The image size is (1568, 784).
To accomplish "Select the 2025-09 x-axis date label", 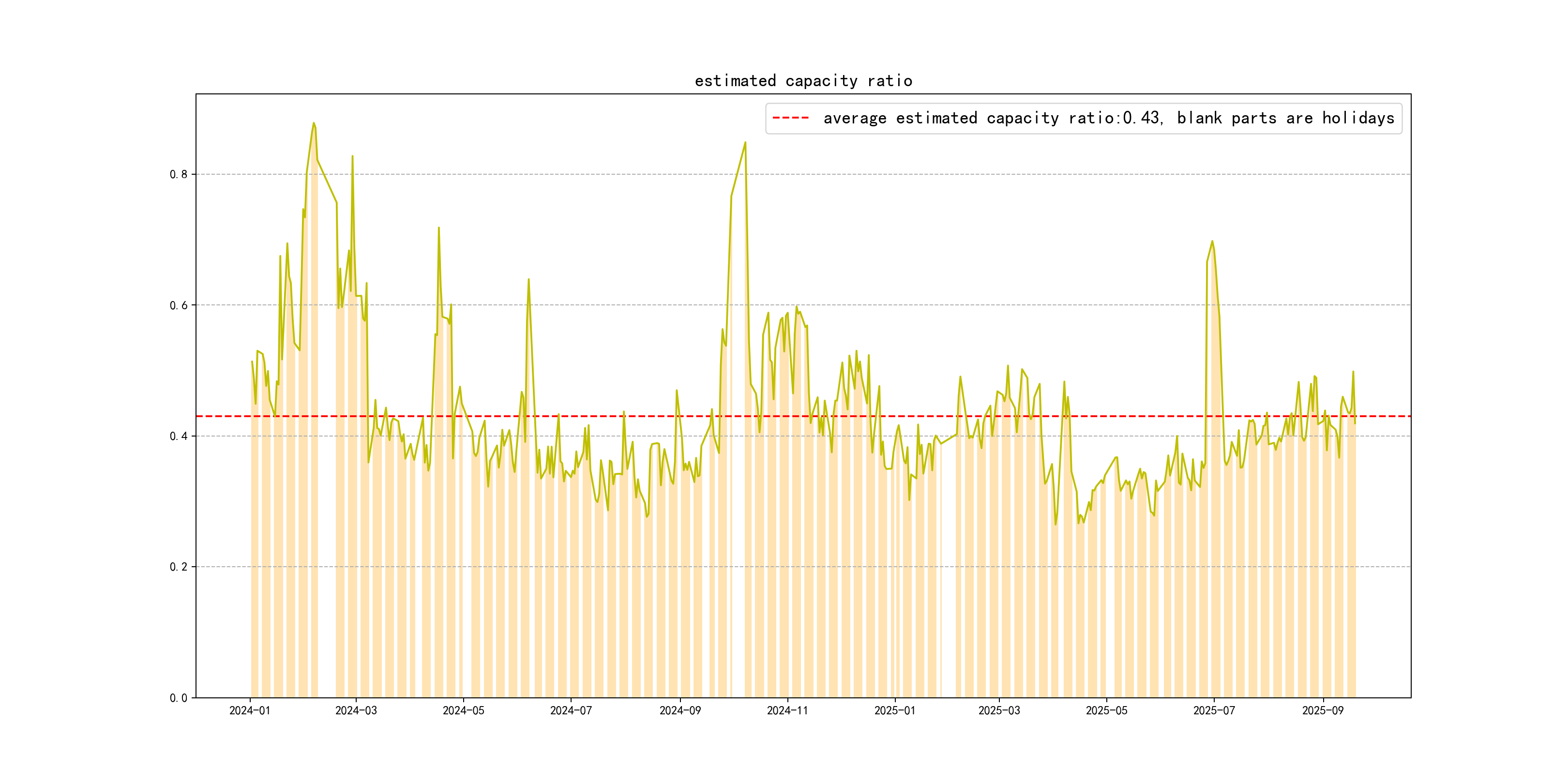I will (1322, 711).
